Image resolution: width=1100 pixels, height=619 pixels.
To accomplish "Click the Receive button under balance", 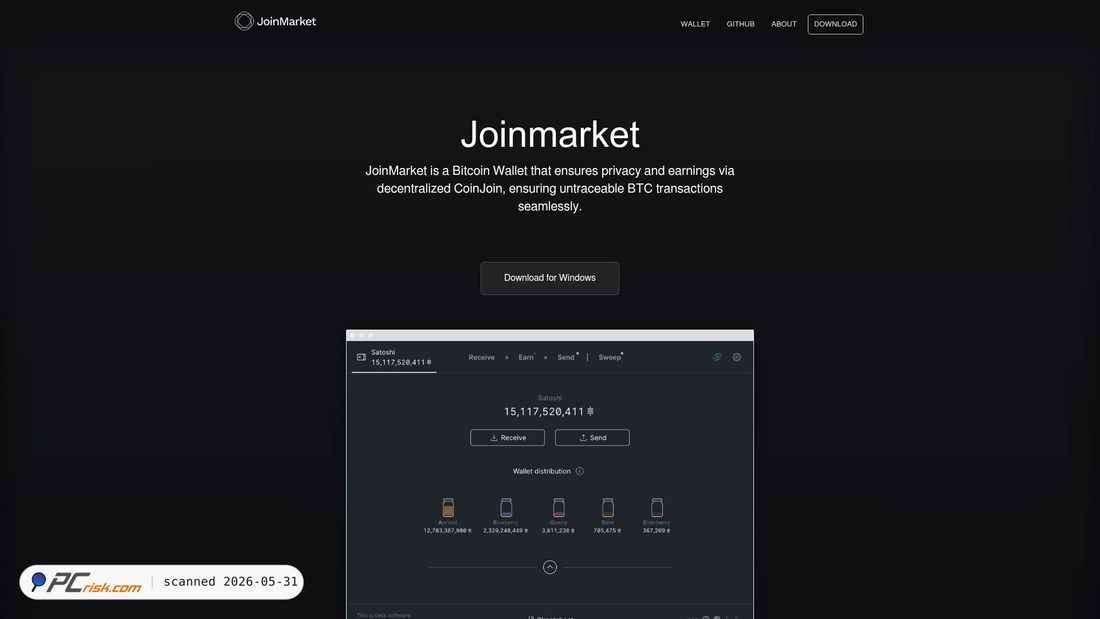I will pos(507,437).
